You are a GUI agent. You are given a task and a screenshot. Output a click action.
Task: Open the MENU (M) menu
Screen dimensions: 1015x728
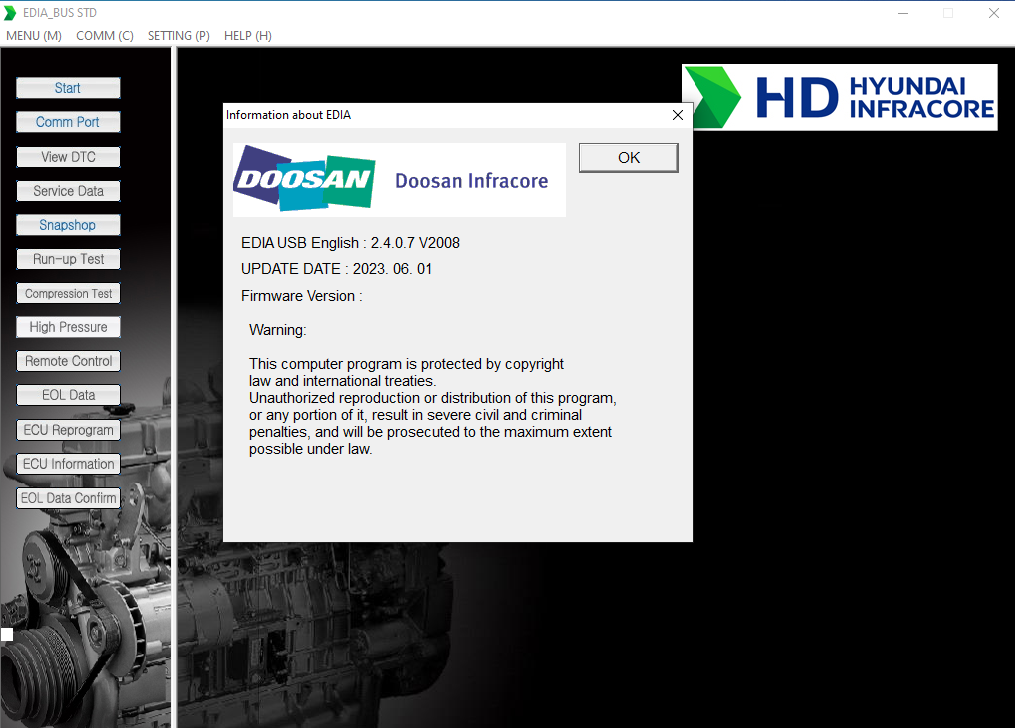[34, 36]
